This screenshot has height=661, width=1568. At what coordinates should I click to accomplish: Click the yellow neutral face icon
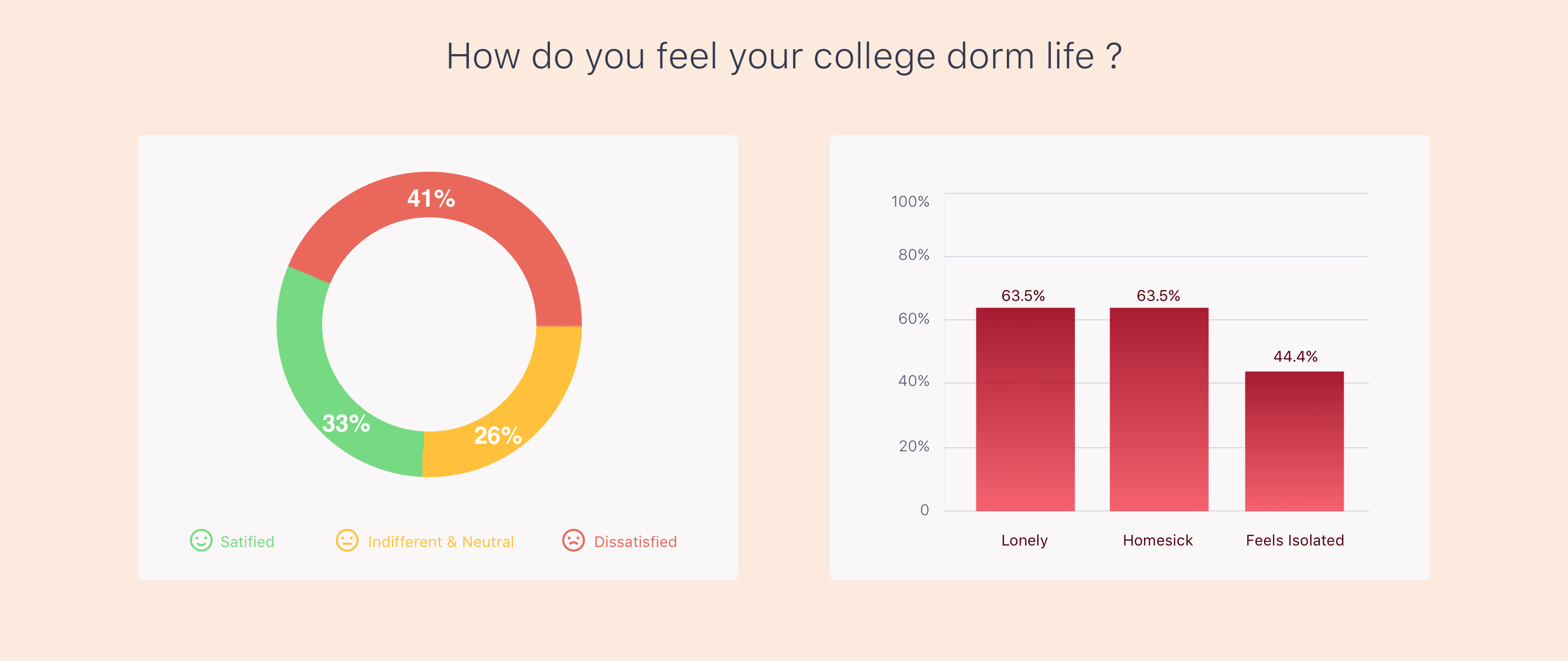347,540
